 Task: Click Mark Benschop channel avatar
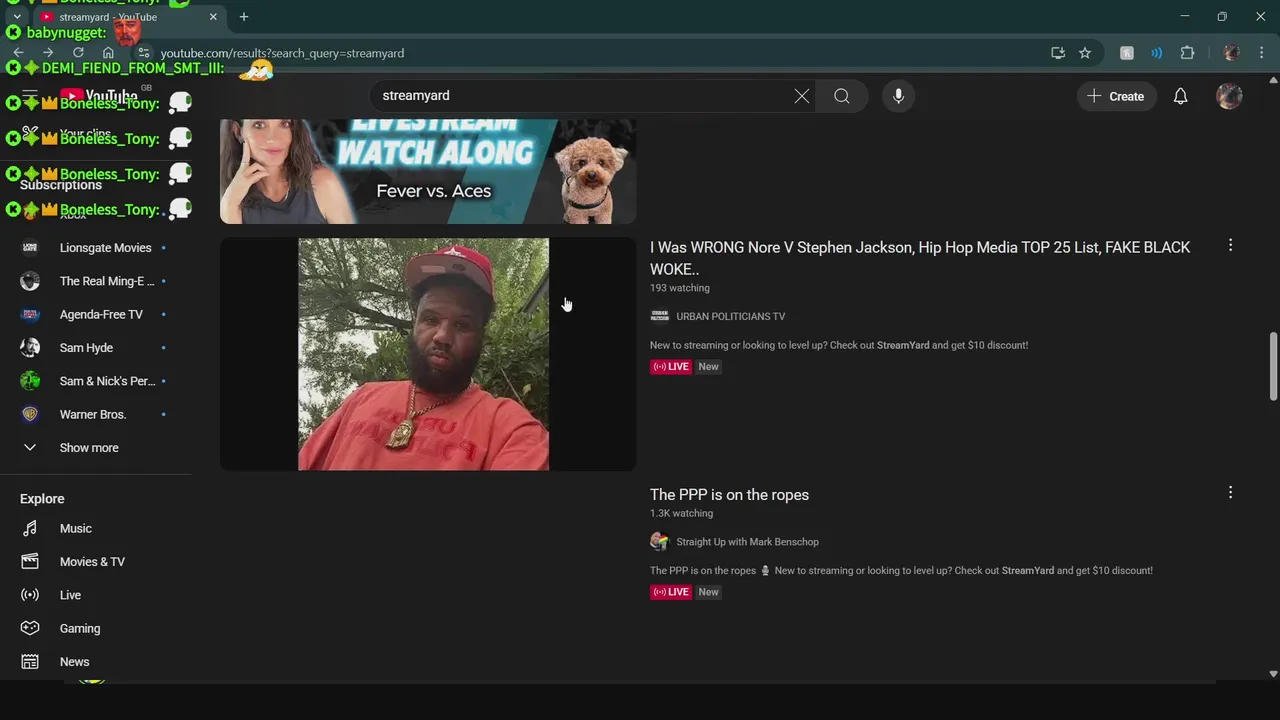pyautogui.click(x=659, y=542)
